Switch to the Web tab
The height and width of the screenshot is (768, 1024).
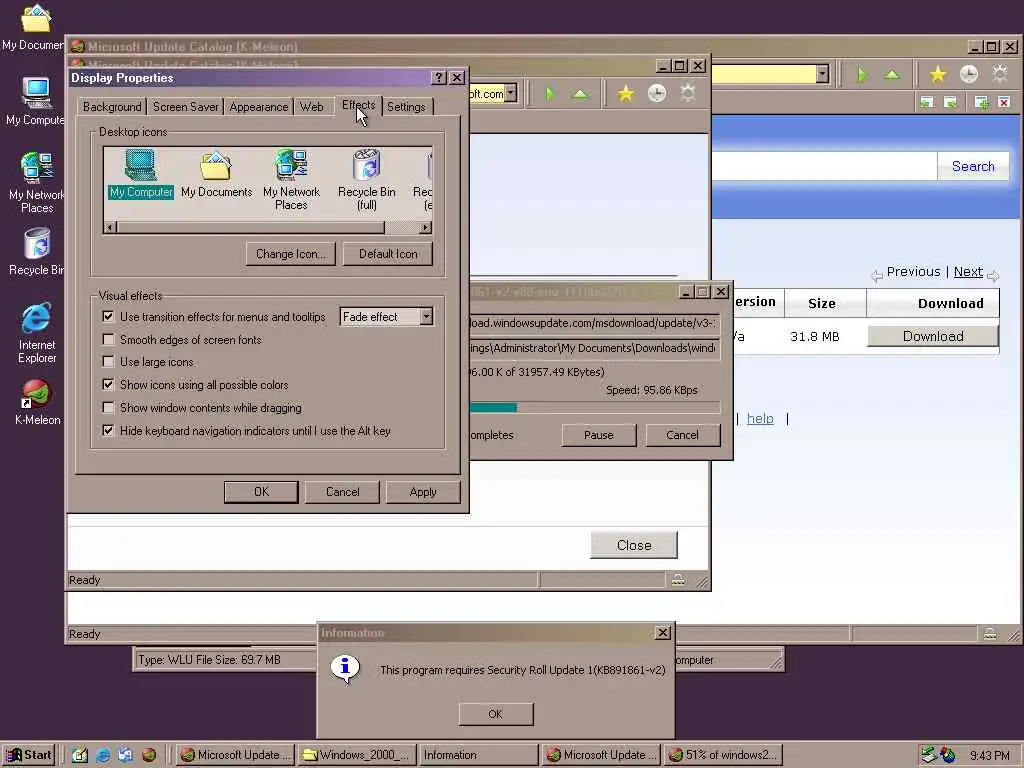point(312,106)
